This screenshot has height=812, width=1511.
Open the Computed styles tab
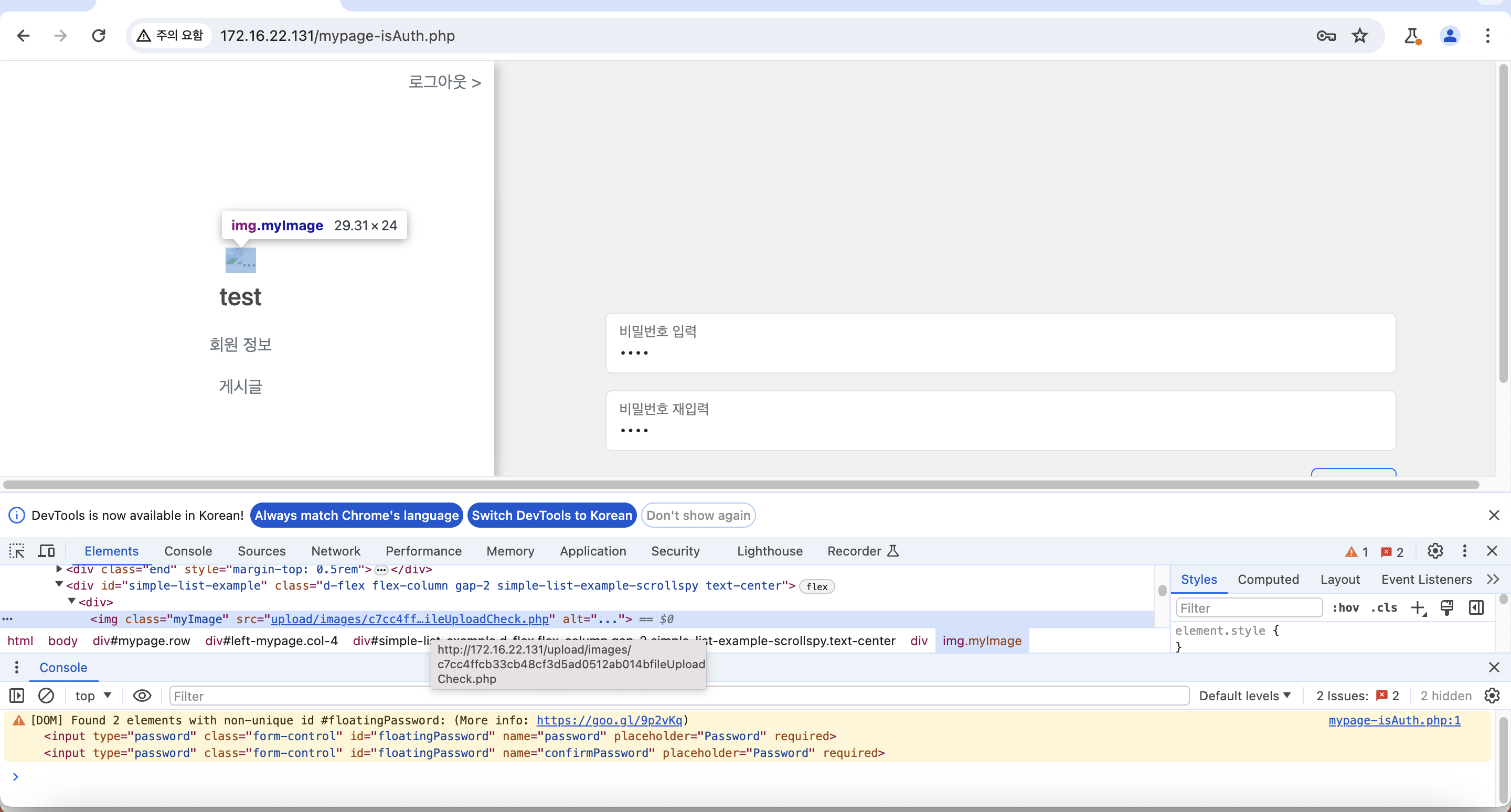1268,580
